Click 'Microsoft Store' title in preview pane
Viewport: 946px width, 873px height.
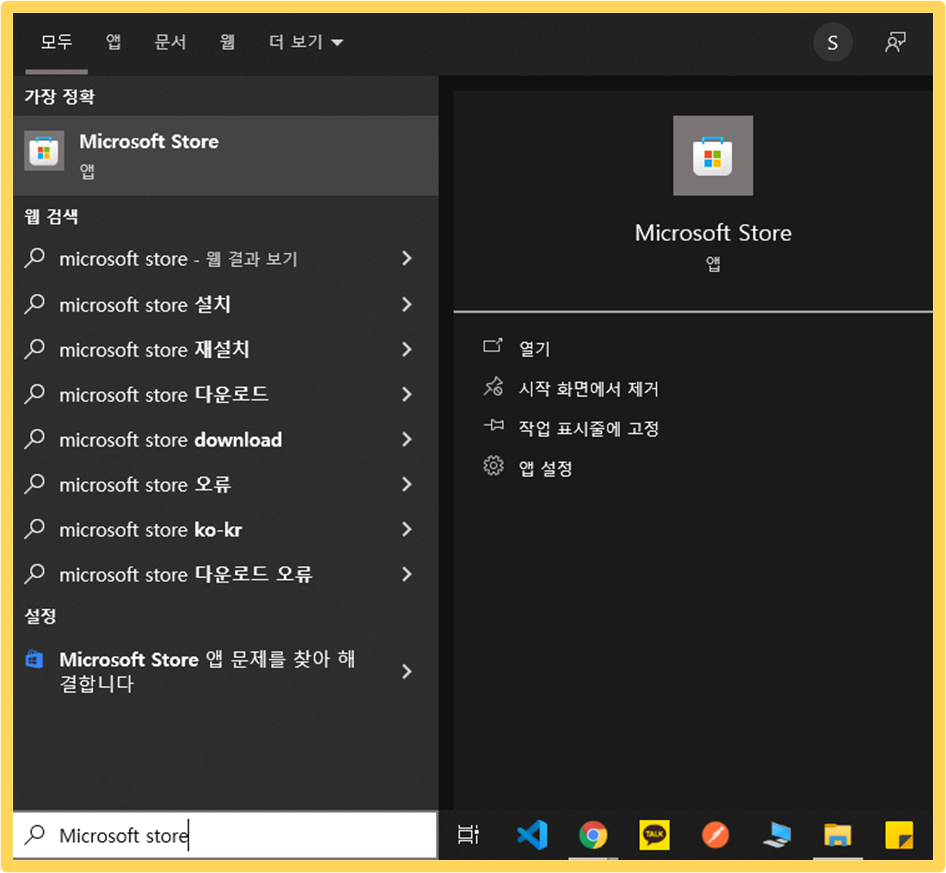pyautogui.click(x=713, y=233)
